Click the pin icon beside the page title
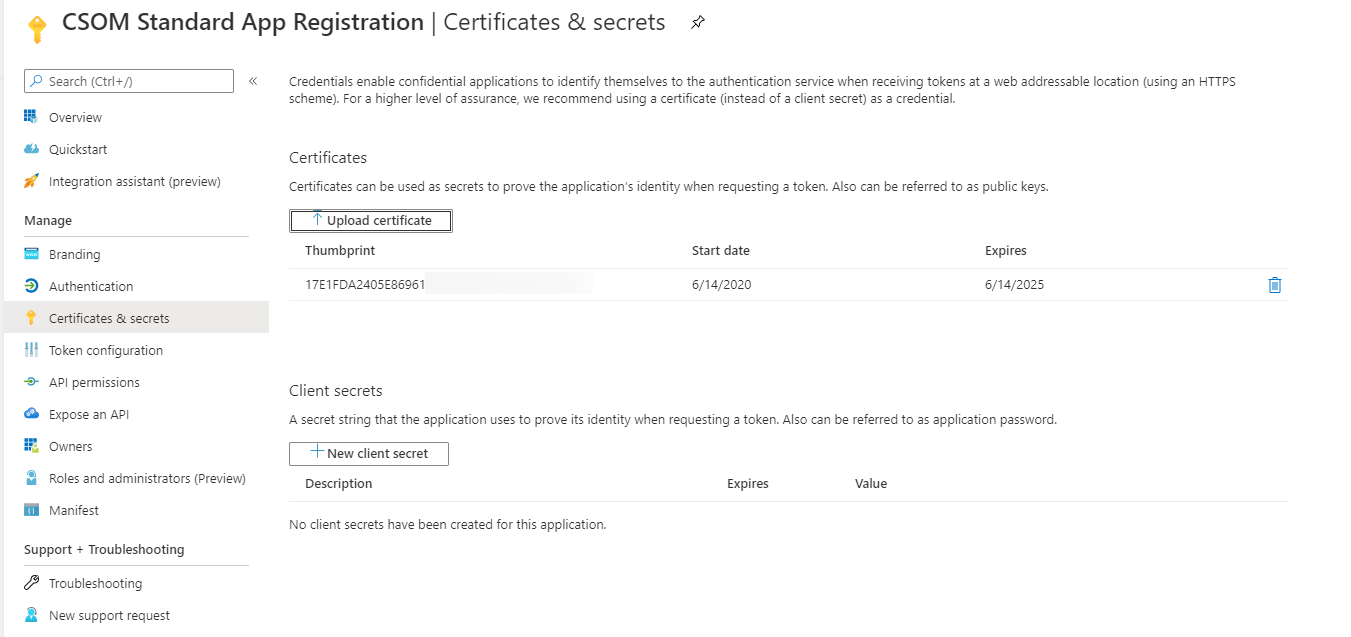The height and width of the screenshot is (637, 1351). (x=698, y=23)
